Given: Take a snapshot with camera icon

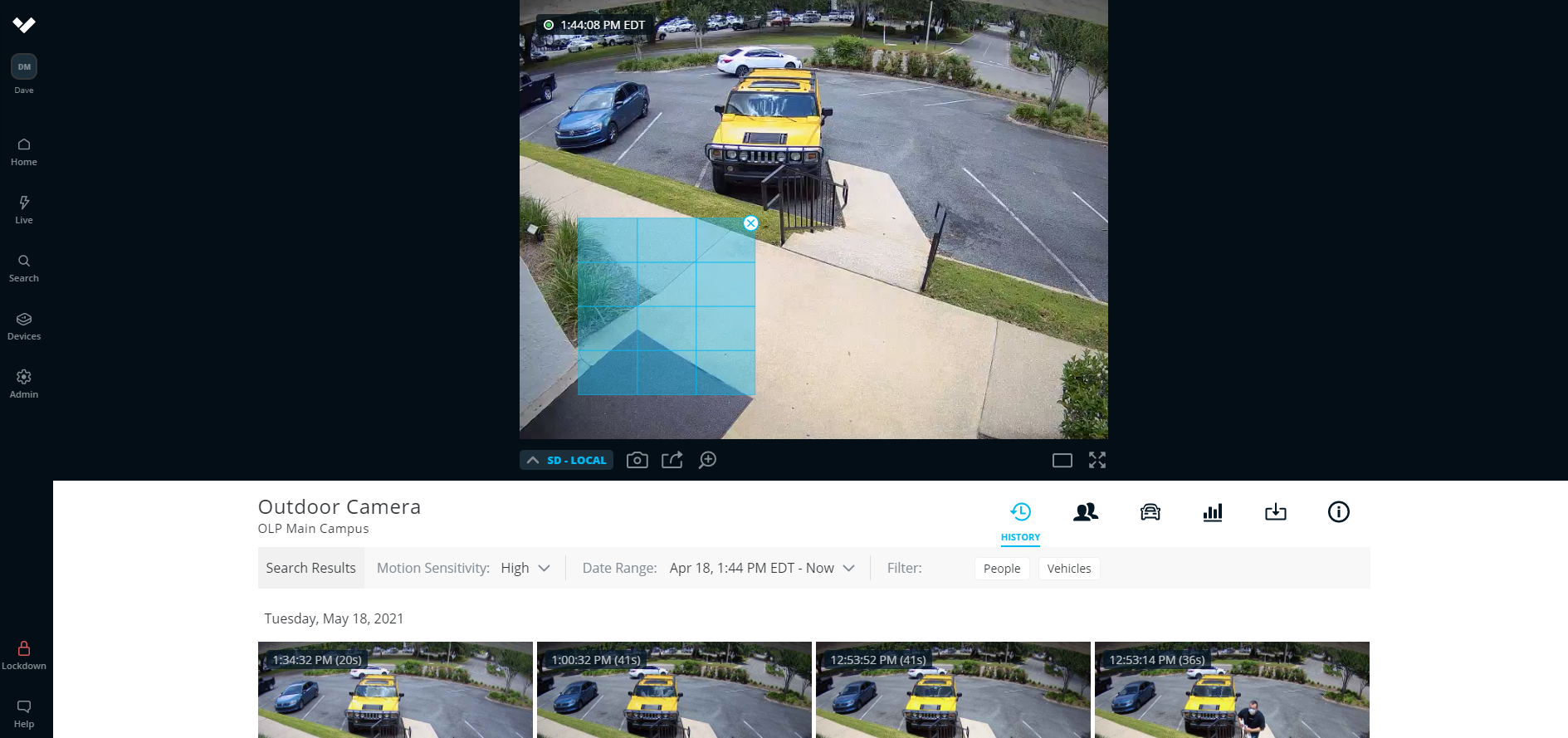Looking at the screenshot, I should click(x=637, y=460).
